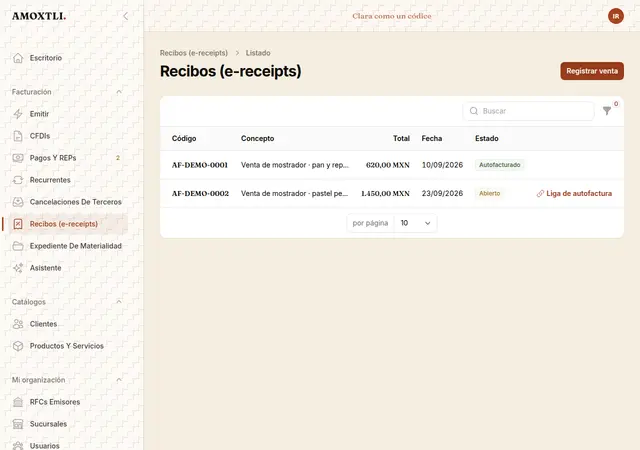
Task: Click the Usuarios group icon
Action: tap(18, 446)
